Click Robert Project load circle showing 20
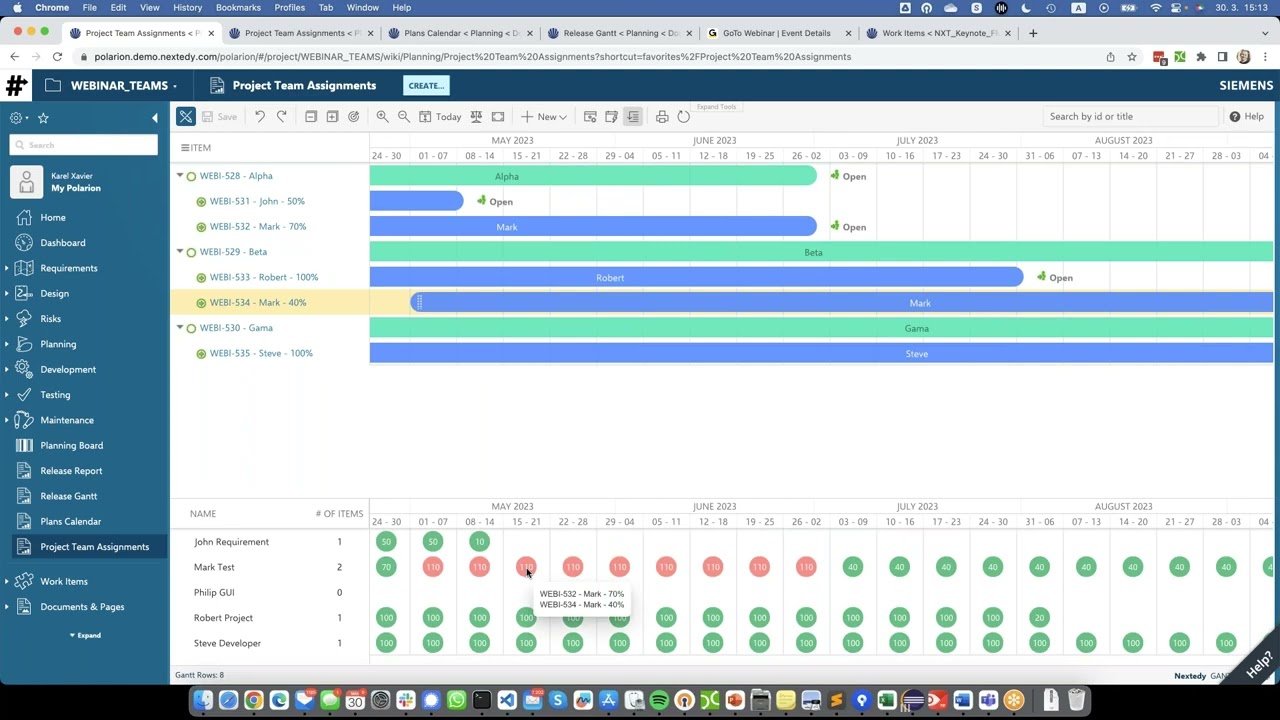 (1039, 618)
